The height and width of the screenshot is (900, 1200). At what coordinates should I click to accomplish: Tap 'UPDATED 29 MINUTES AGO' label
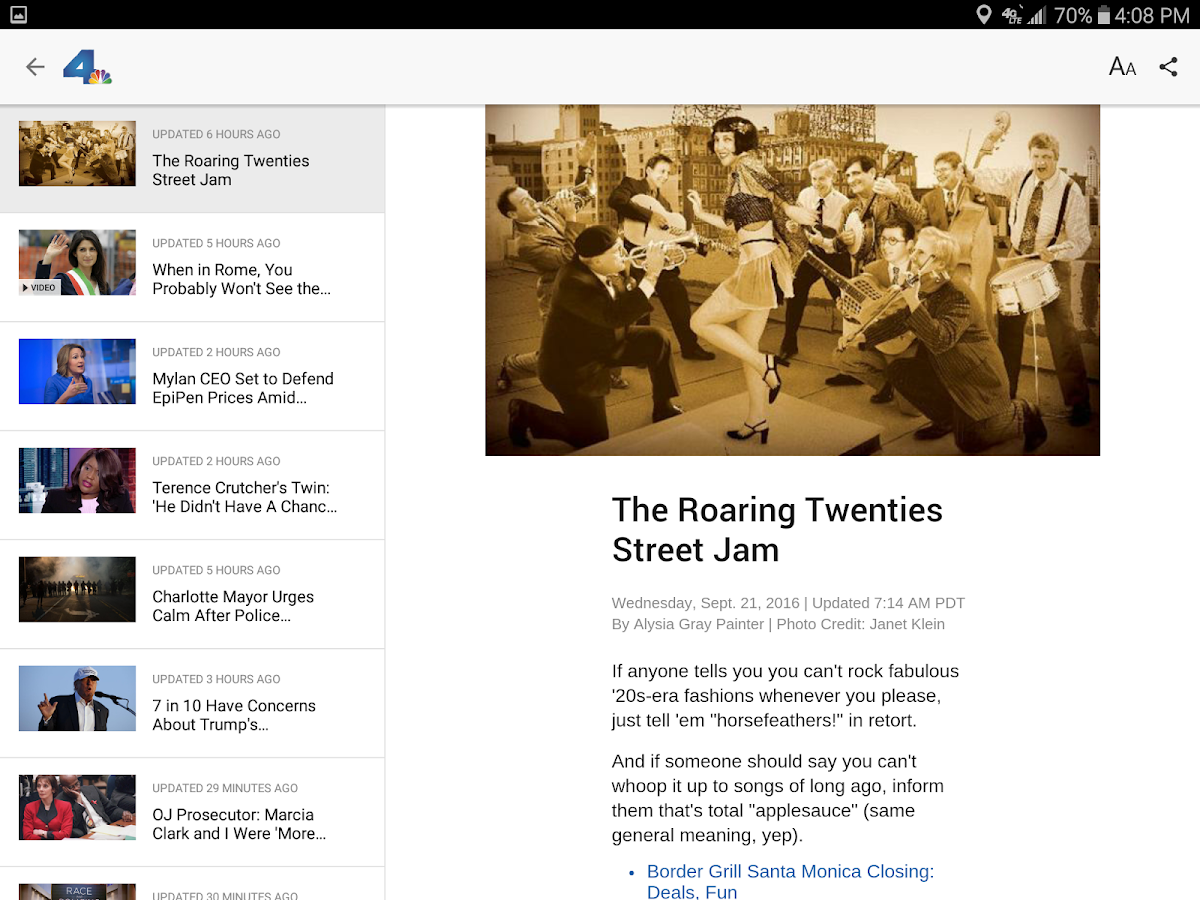pyautogui.click(x=225, y=788)
